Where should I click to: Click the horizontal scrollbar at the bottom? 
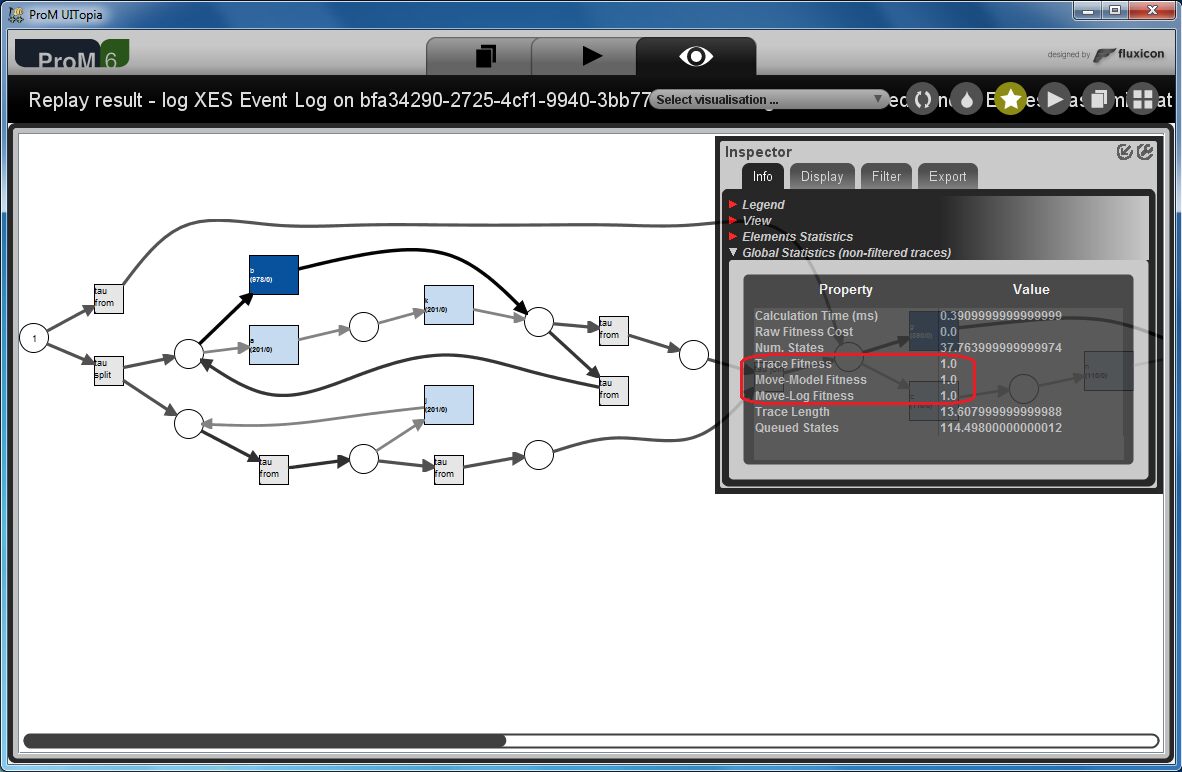click(591, 741)
